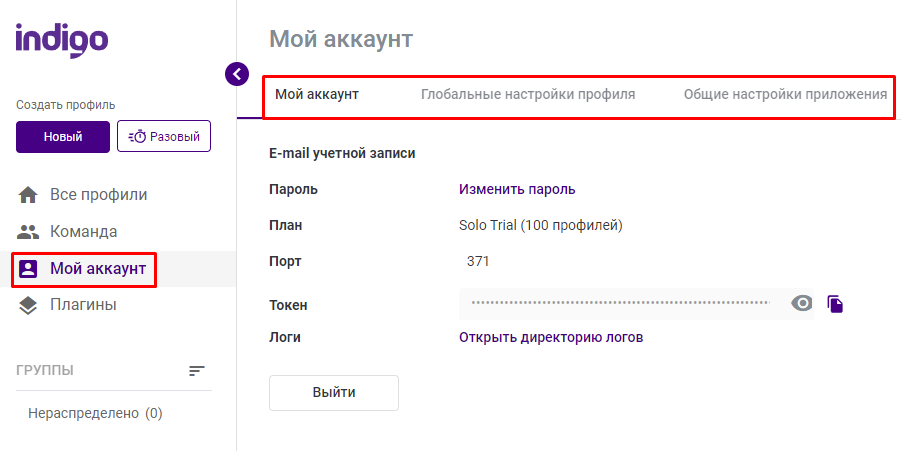Click the people icon beside Команда

[x=28, y=232]
